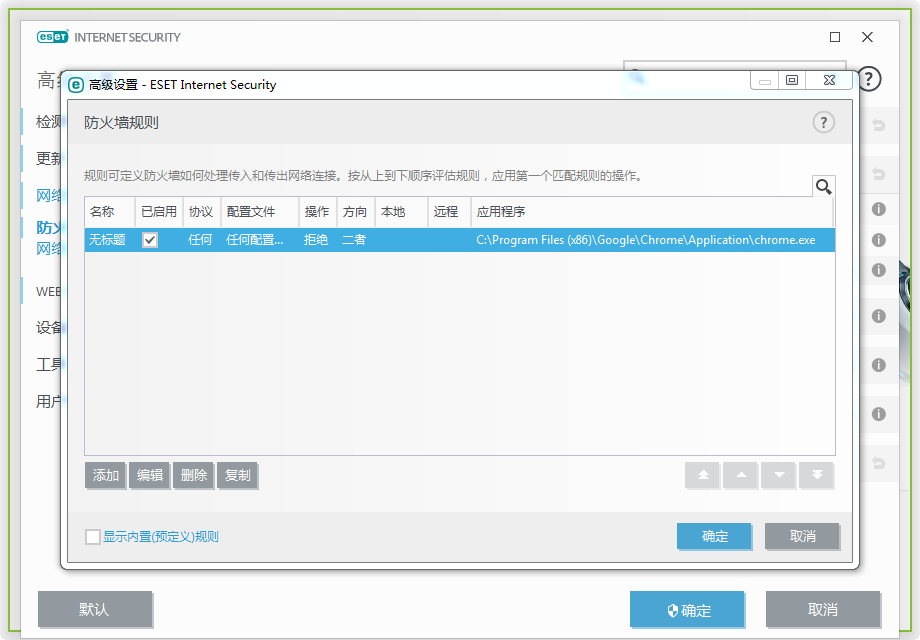Click the 复制 button

pyautogui.click(x=238, y=475)
